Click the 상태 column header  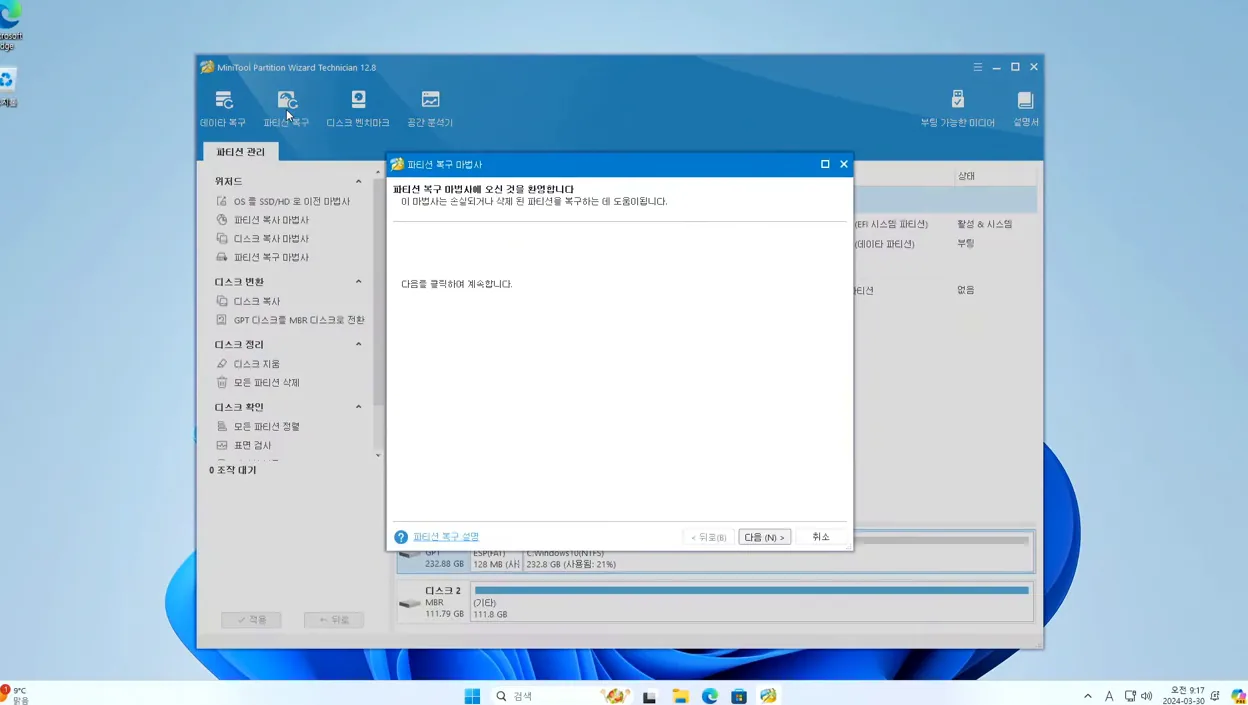(x=966, y=176)
